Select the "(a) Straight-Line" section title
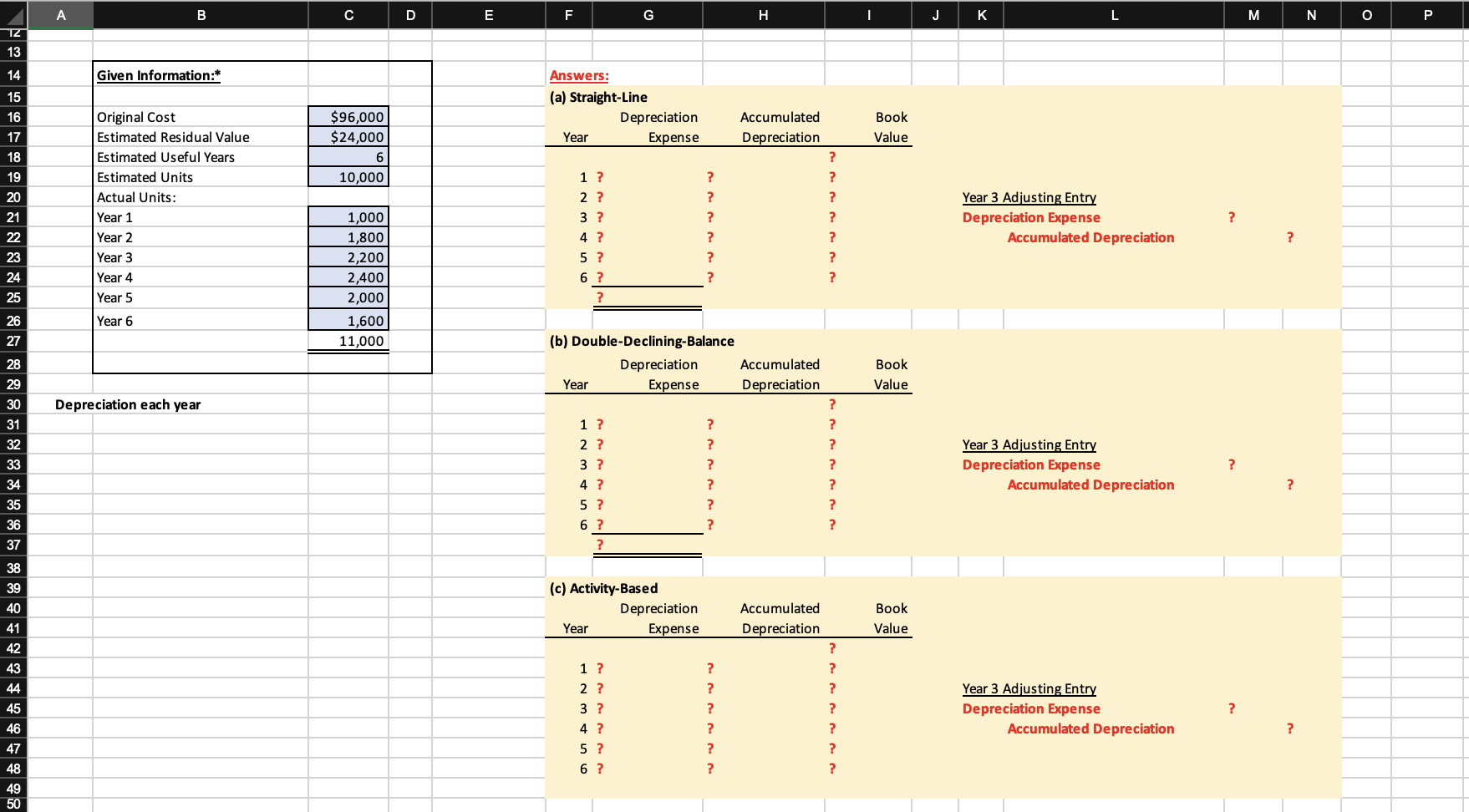The image size is (1469, 812). point(598,97)
